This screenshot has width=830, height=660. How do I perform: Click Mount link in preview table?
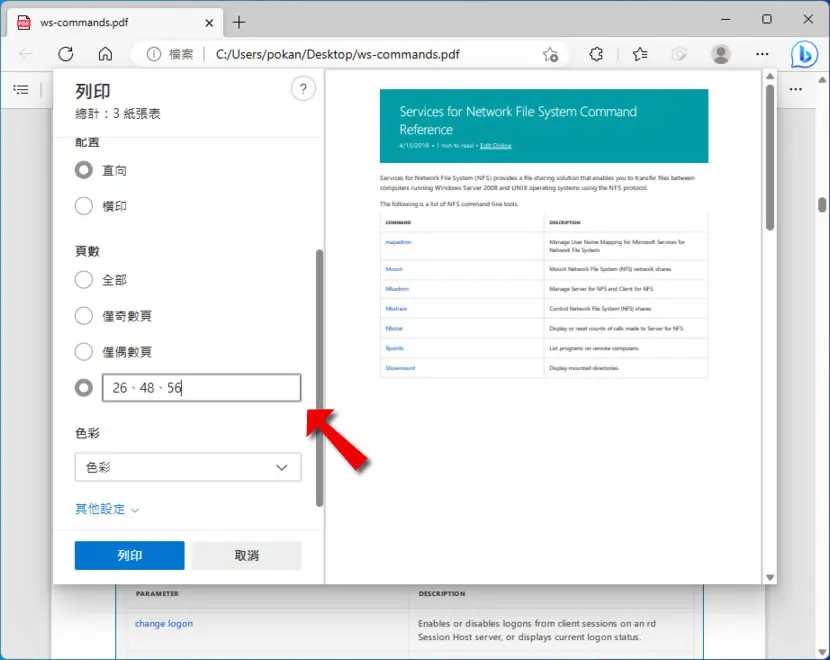(x=394, y=269)
